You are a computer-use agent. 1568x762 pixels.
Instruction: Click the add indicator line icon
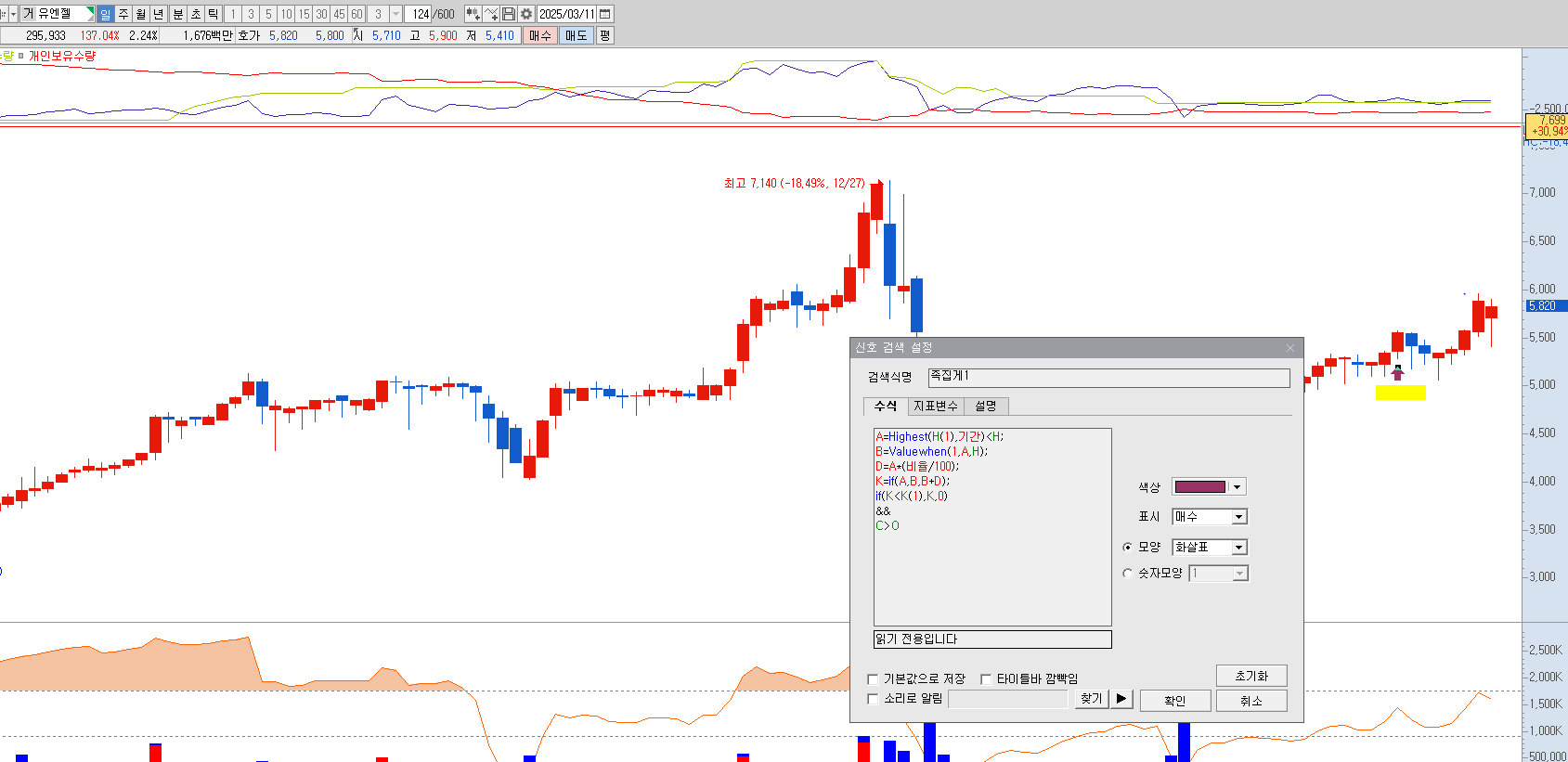[x=491, y=14]
